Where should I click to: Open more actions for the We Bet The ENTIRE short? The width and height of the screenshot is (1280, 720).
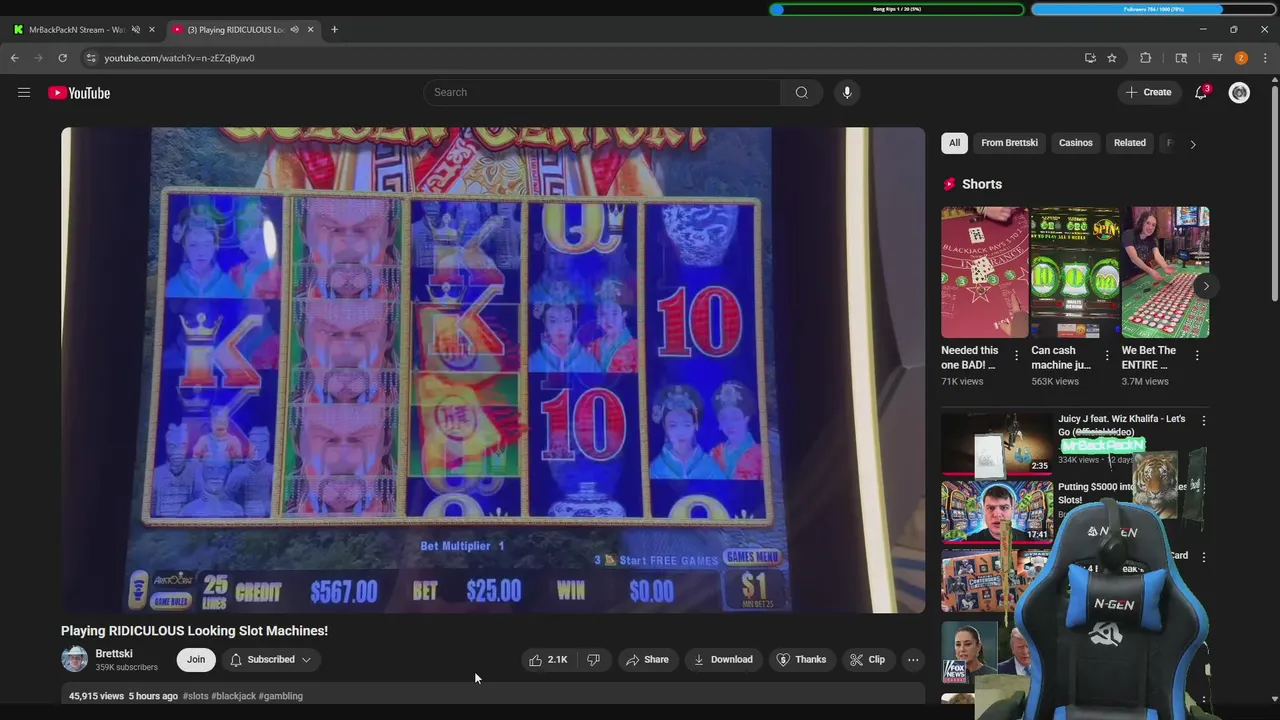[x=1196, y=355]
